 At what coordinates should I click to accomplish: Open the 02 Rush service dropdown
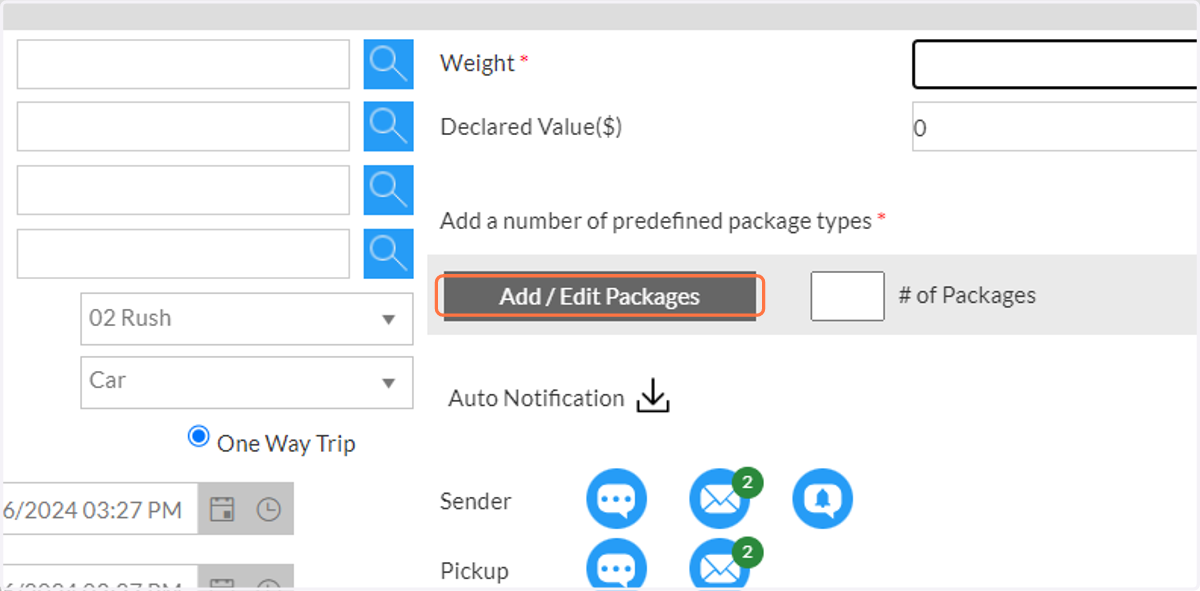pyautogui.click(x=247, y=319)
